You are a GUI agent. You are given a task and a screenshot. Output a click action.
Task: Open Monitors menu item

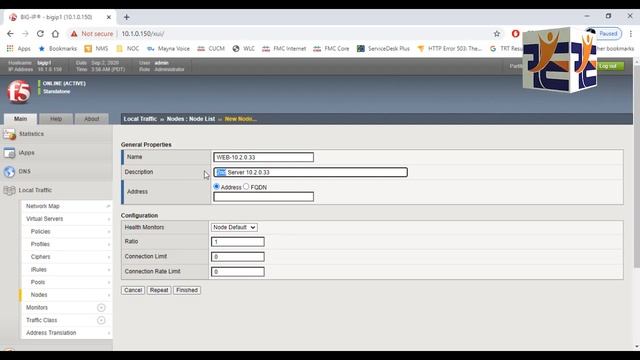[x=37, y=307]
